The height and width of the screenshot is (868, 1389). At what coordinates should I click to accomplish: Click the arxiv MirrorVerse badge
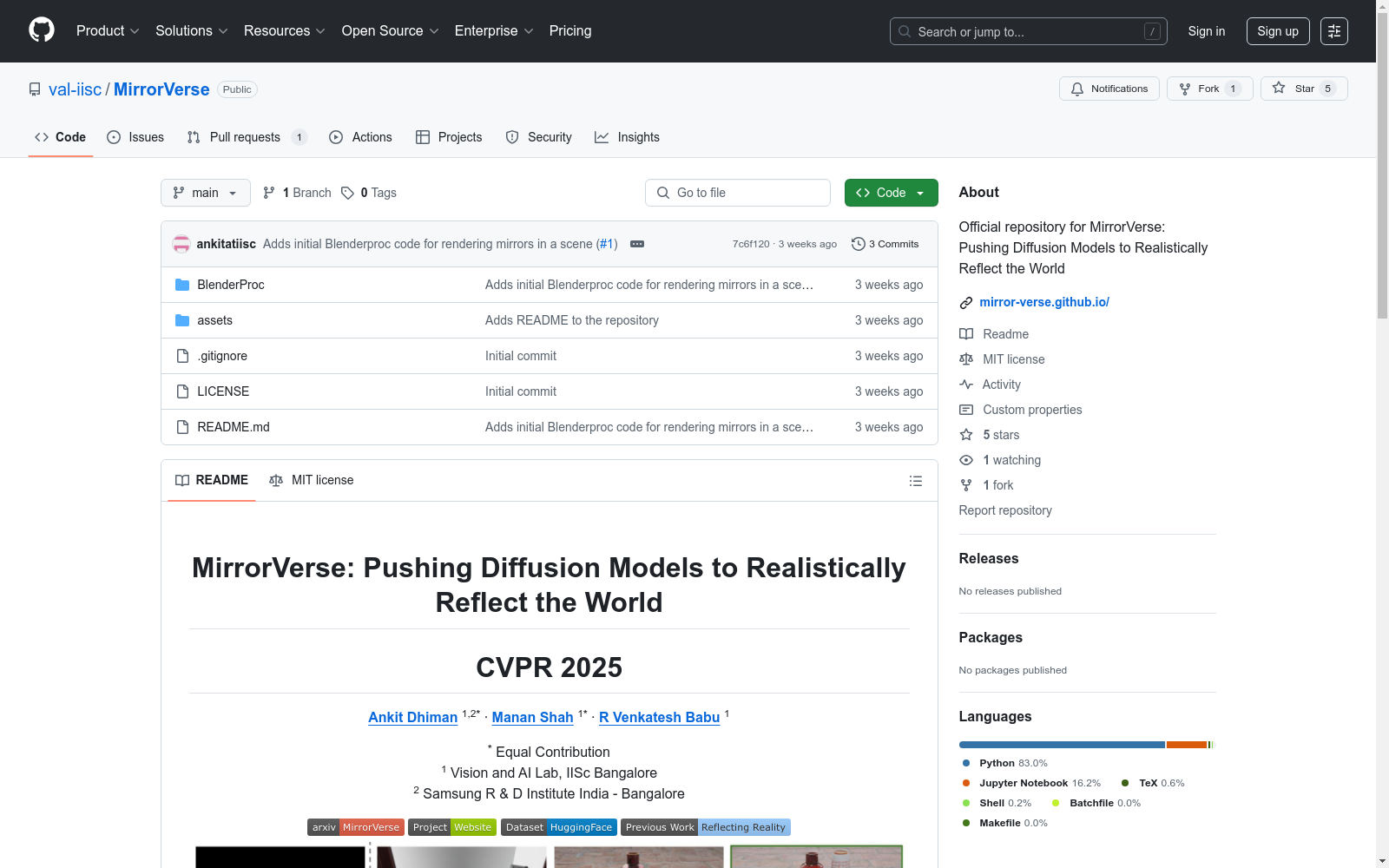(356, 827)
